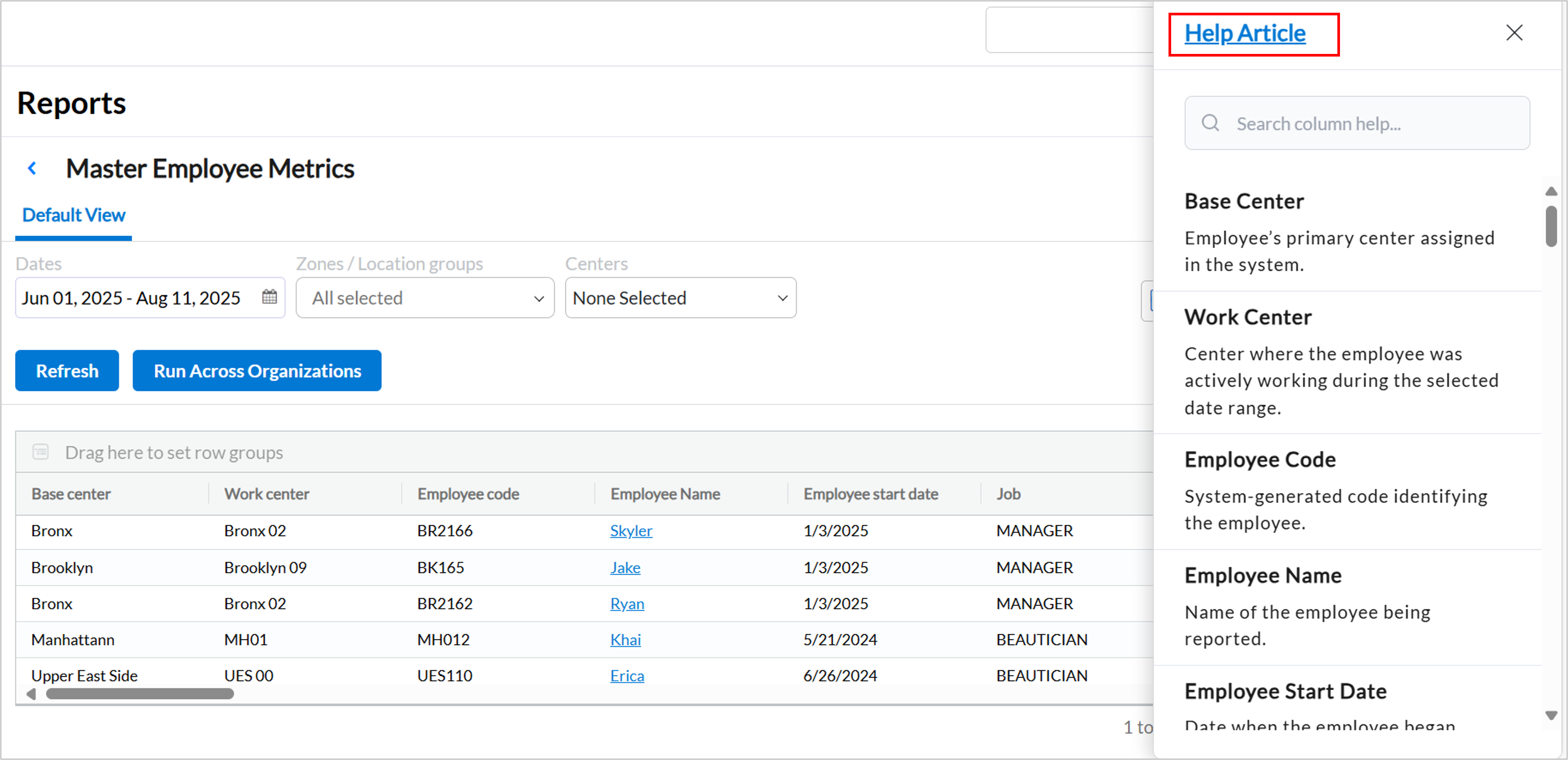Click the Dates range field
Viewport: 1568px width, 760px height.
[x=150, y=298]
